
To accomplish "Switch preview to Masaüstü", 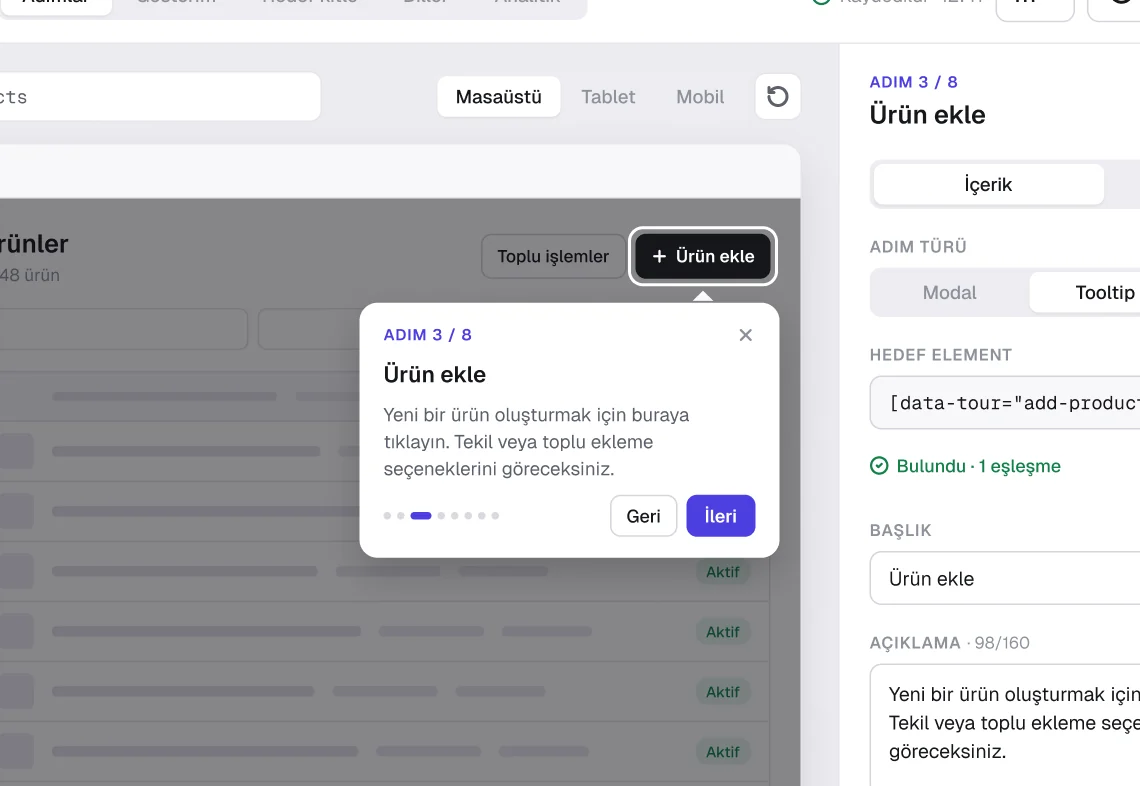I will pos(499,97).
